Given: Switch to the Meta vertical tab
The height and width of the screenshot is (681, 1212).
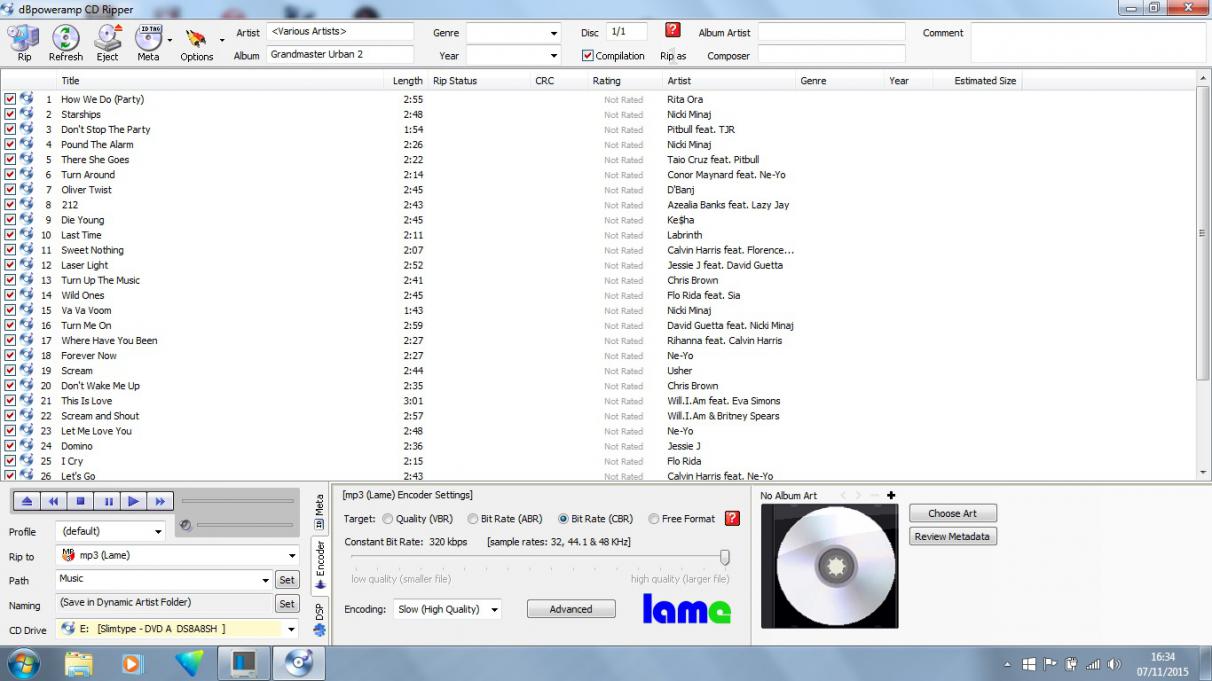Looking at the screenshot, I should [319, 510].
